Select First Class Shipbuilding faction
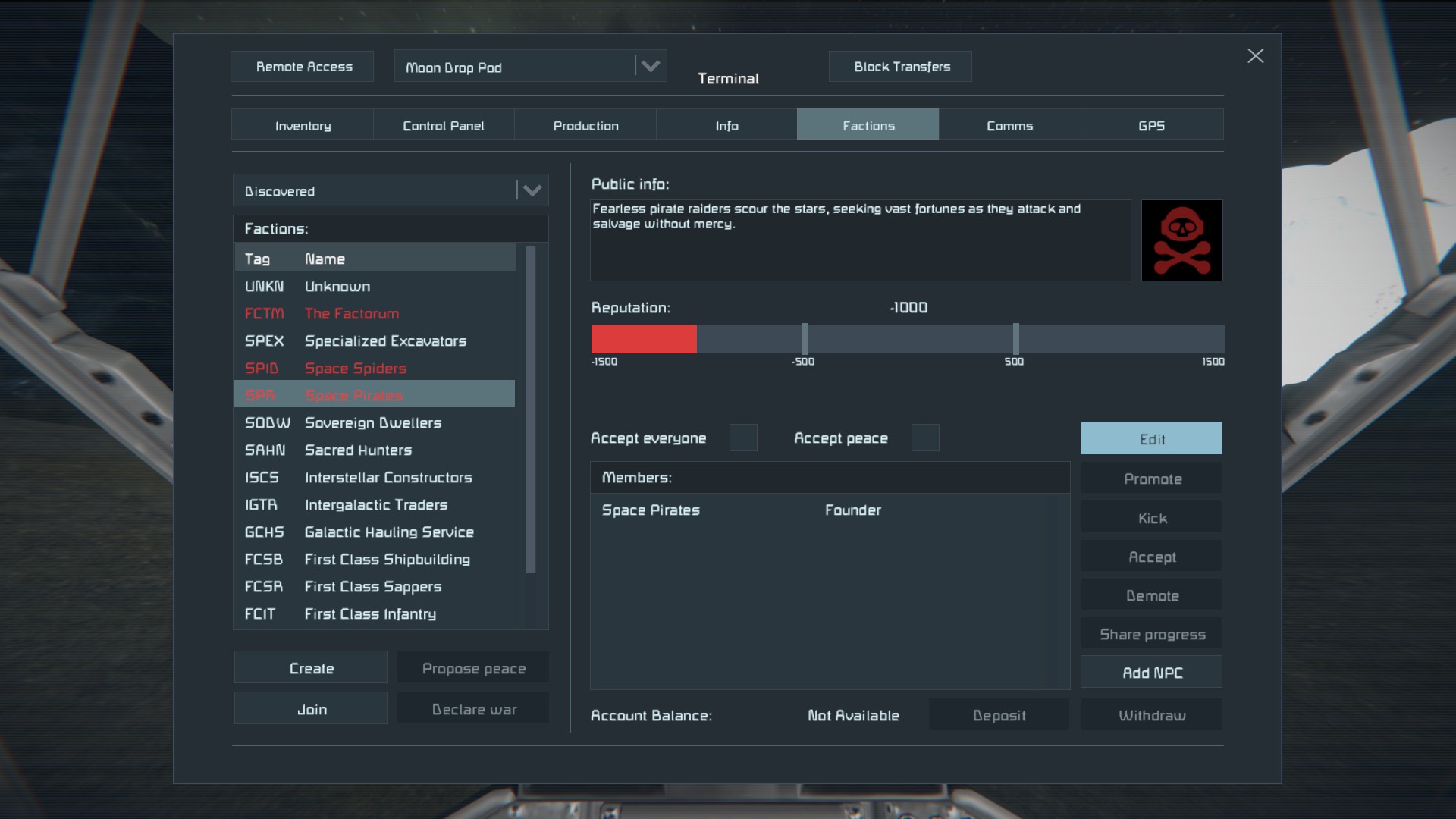Viewport: 1456px width, 819px height. click(375, 559)
